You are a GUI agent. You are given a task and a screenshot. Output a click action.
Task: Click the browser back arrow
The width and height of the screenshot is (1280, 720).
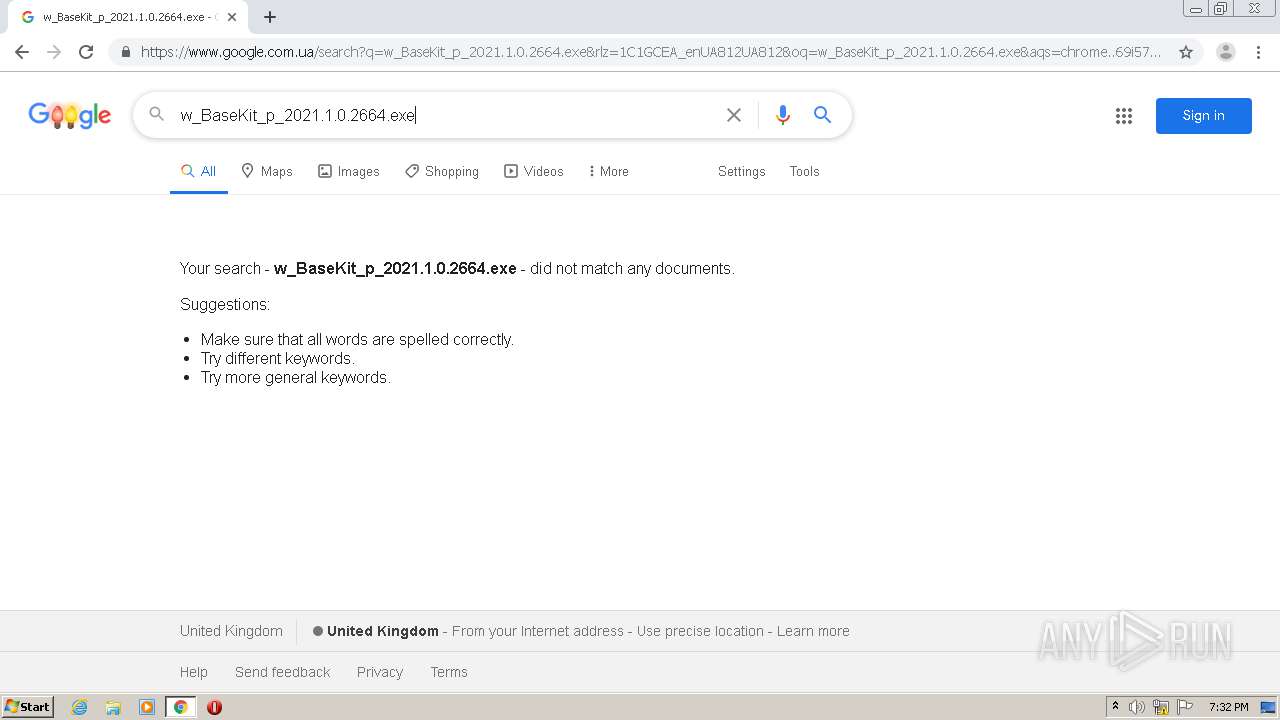tap(22, 52)
